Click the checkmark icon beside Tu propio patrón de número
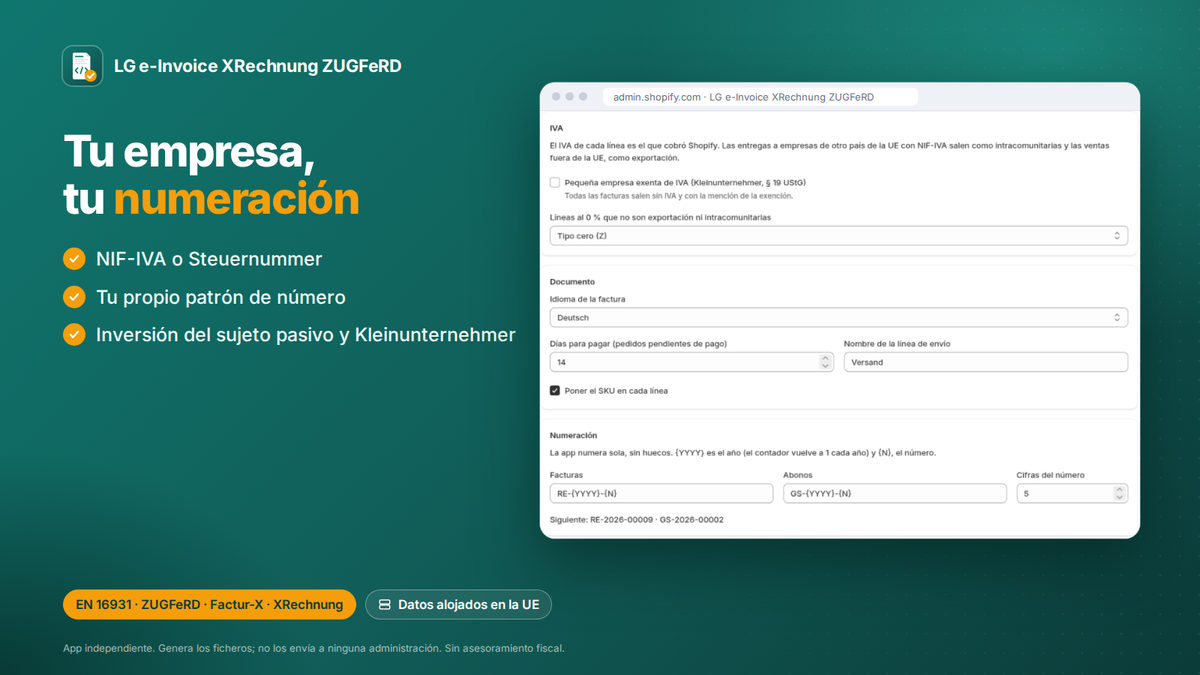 point(74,297)
